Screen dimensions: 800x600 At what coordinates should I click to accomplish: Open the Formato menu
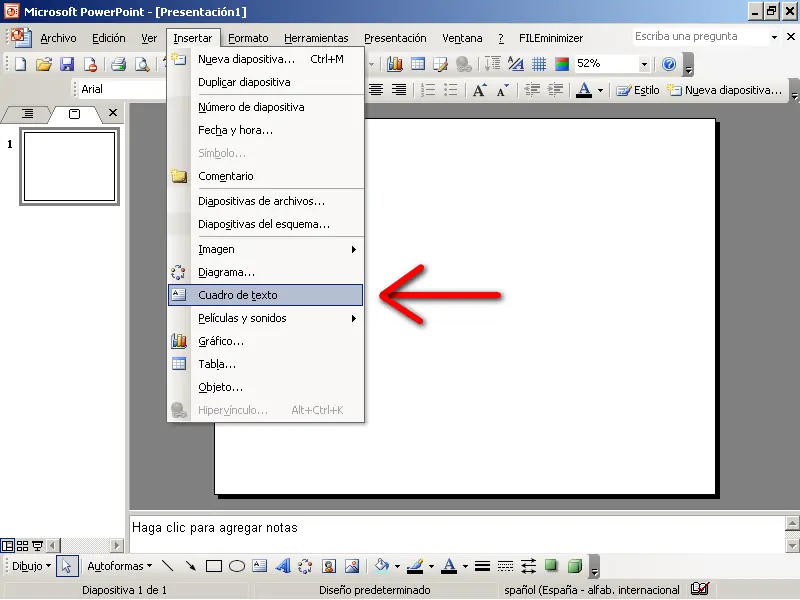[x=248, y=38]
